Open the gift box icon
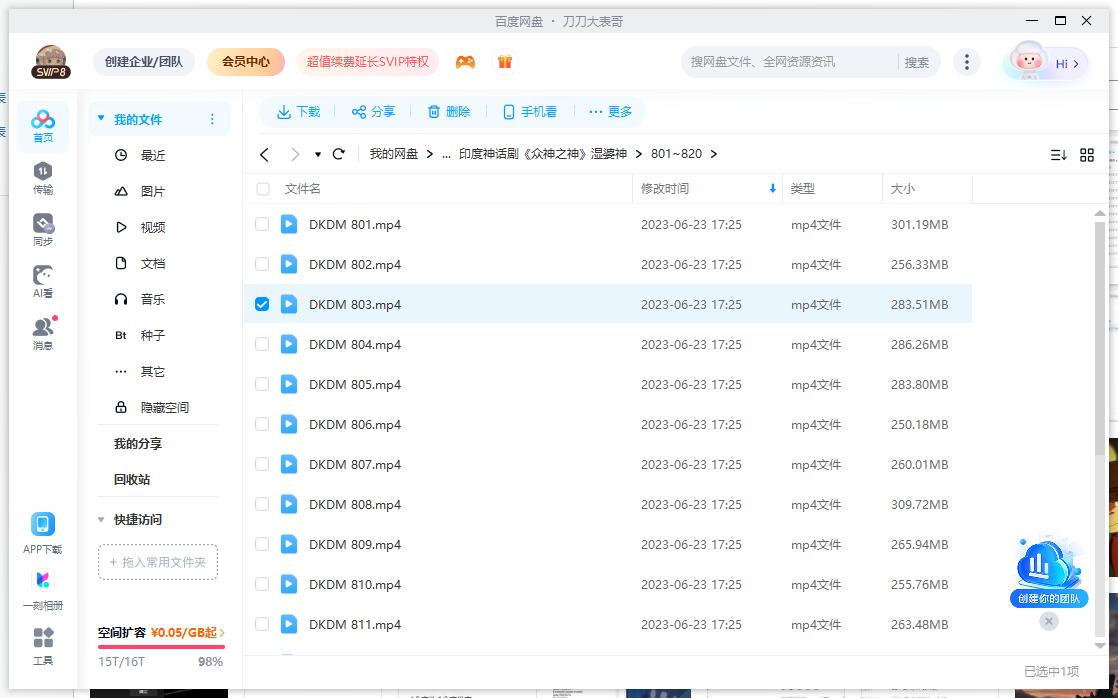The image size is (1118, 698). pos(505,62)
